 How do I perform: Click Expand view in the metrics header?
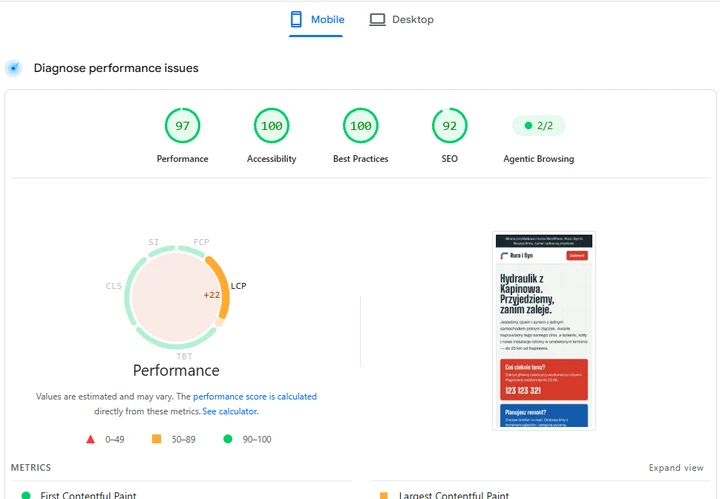(676, 468)
